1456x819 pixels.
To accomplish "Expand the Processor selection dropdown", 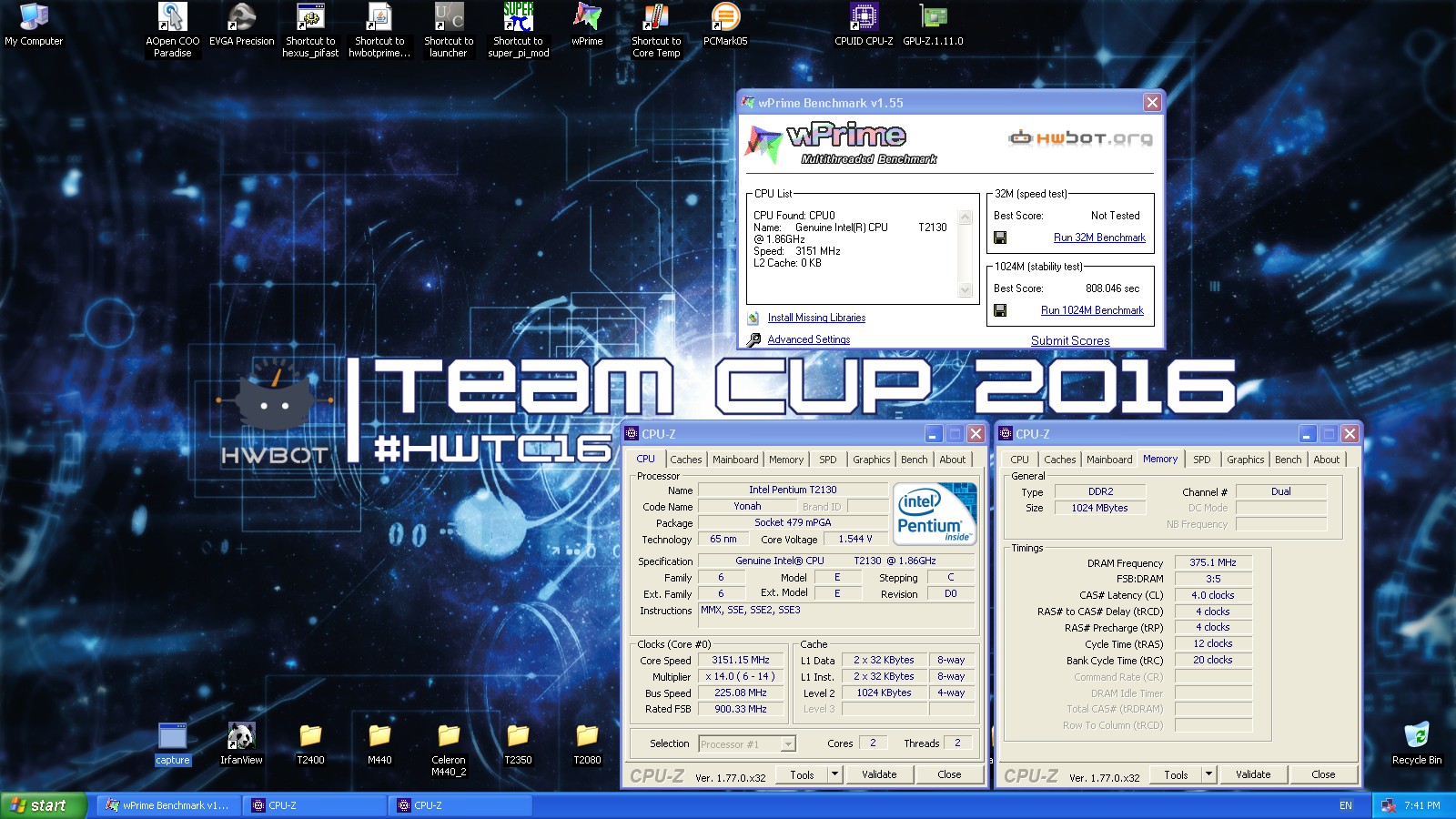I will pos(788,744).
